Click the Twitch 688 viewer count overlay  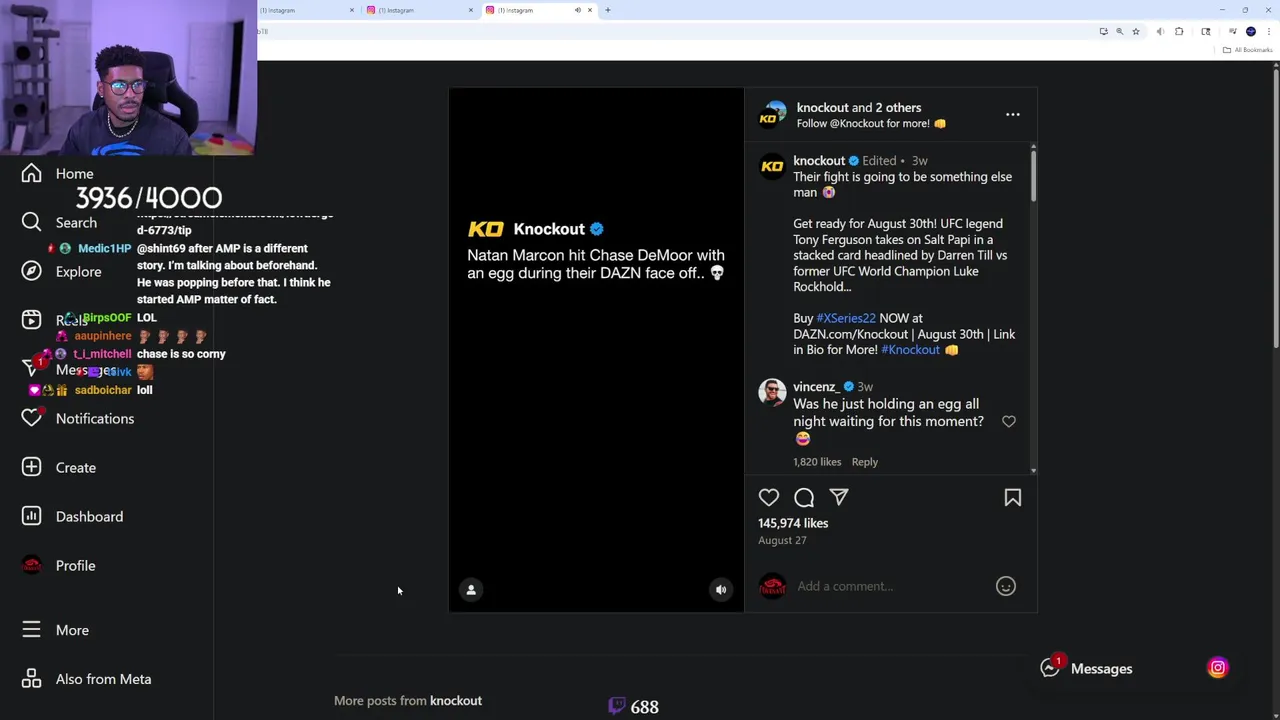pyautogui.click(x=634, y=706)
